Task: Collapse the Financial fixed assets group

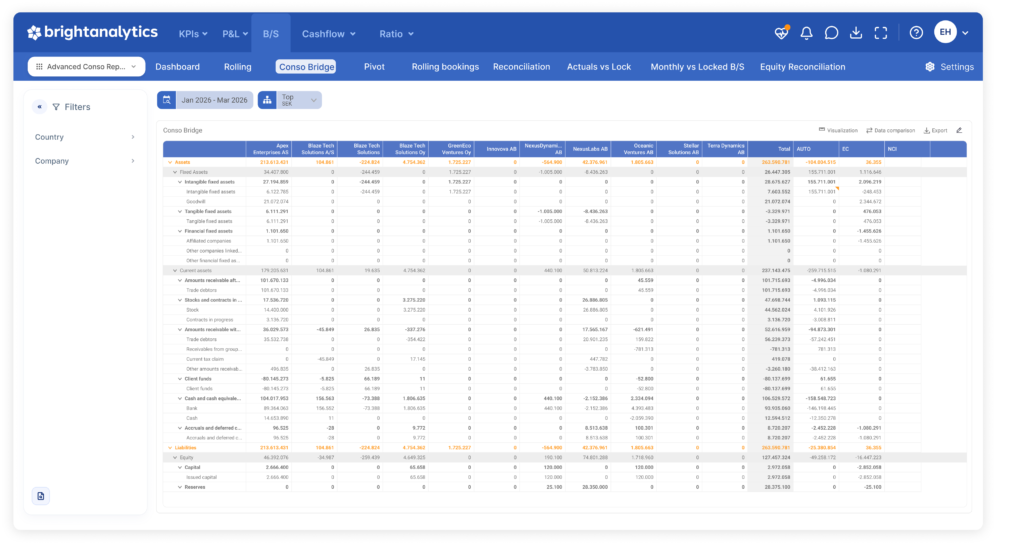Action: click(x=180, y=231)
